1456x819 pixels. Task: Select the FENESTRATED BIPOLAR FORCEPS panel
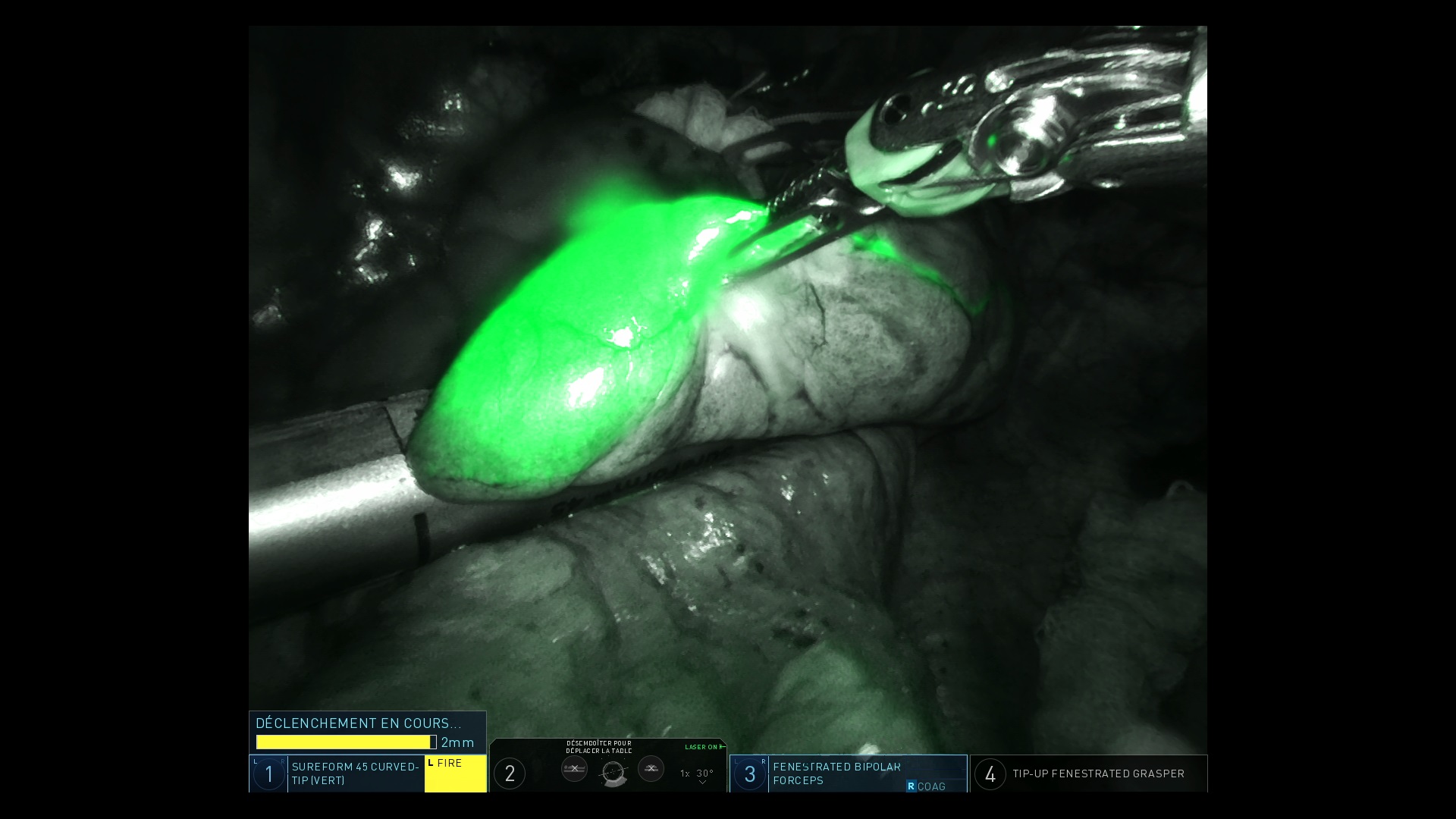(x=836, y=772)
